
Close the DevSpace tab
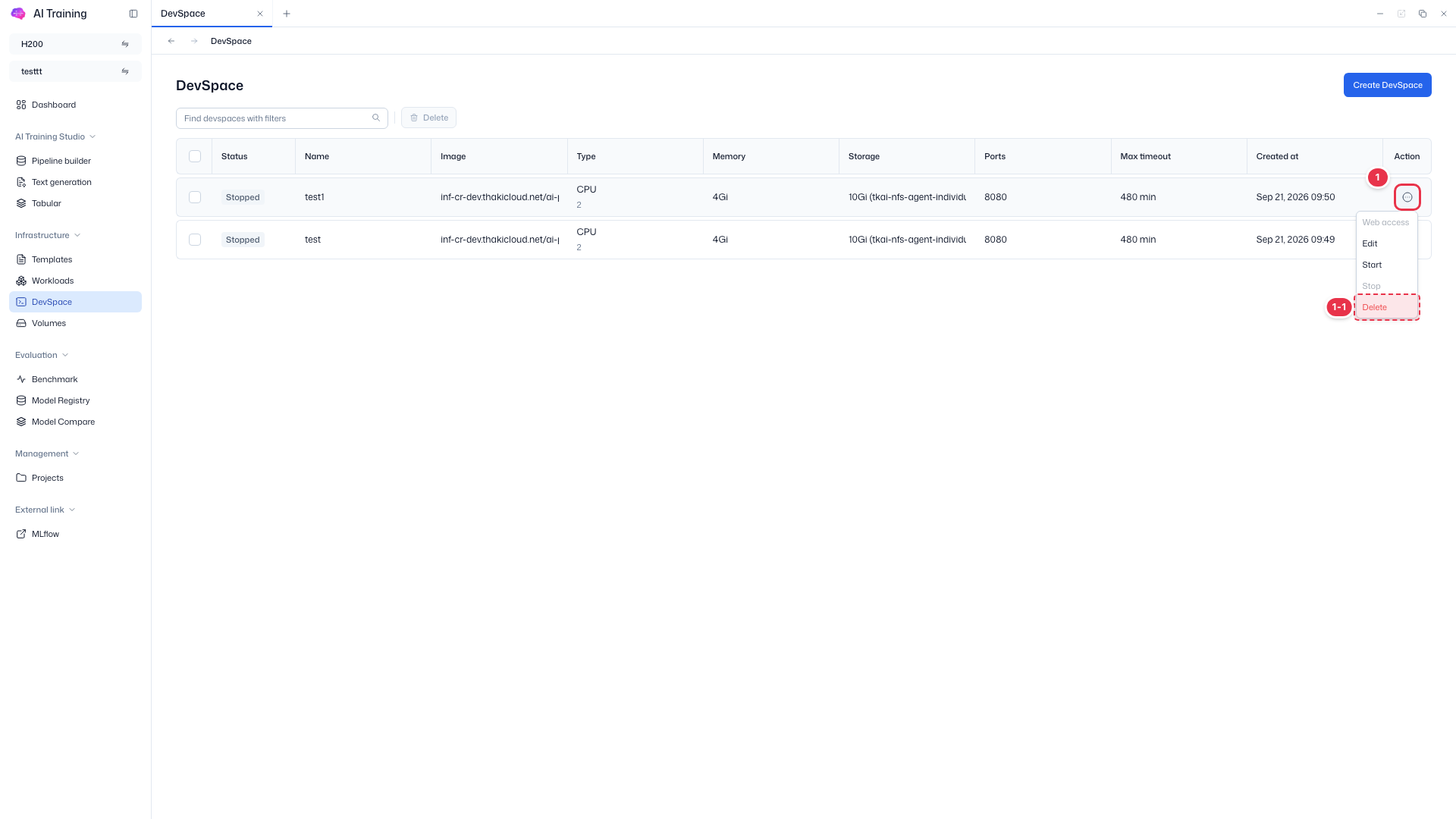pos(260,14)
